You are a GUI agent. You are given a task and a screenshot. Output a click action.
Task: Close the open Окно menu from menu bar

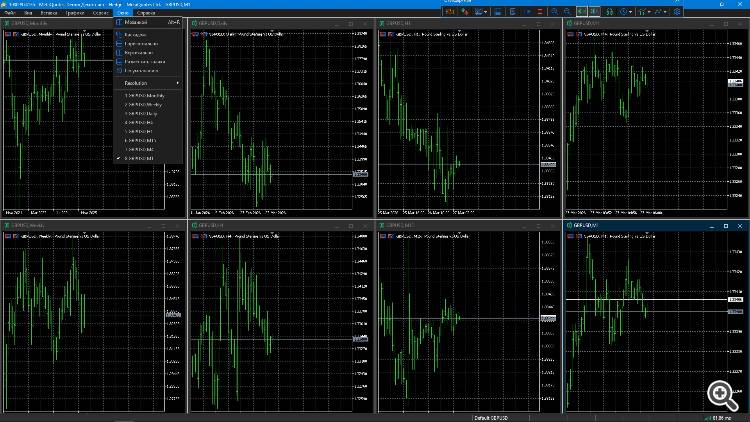122,13
